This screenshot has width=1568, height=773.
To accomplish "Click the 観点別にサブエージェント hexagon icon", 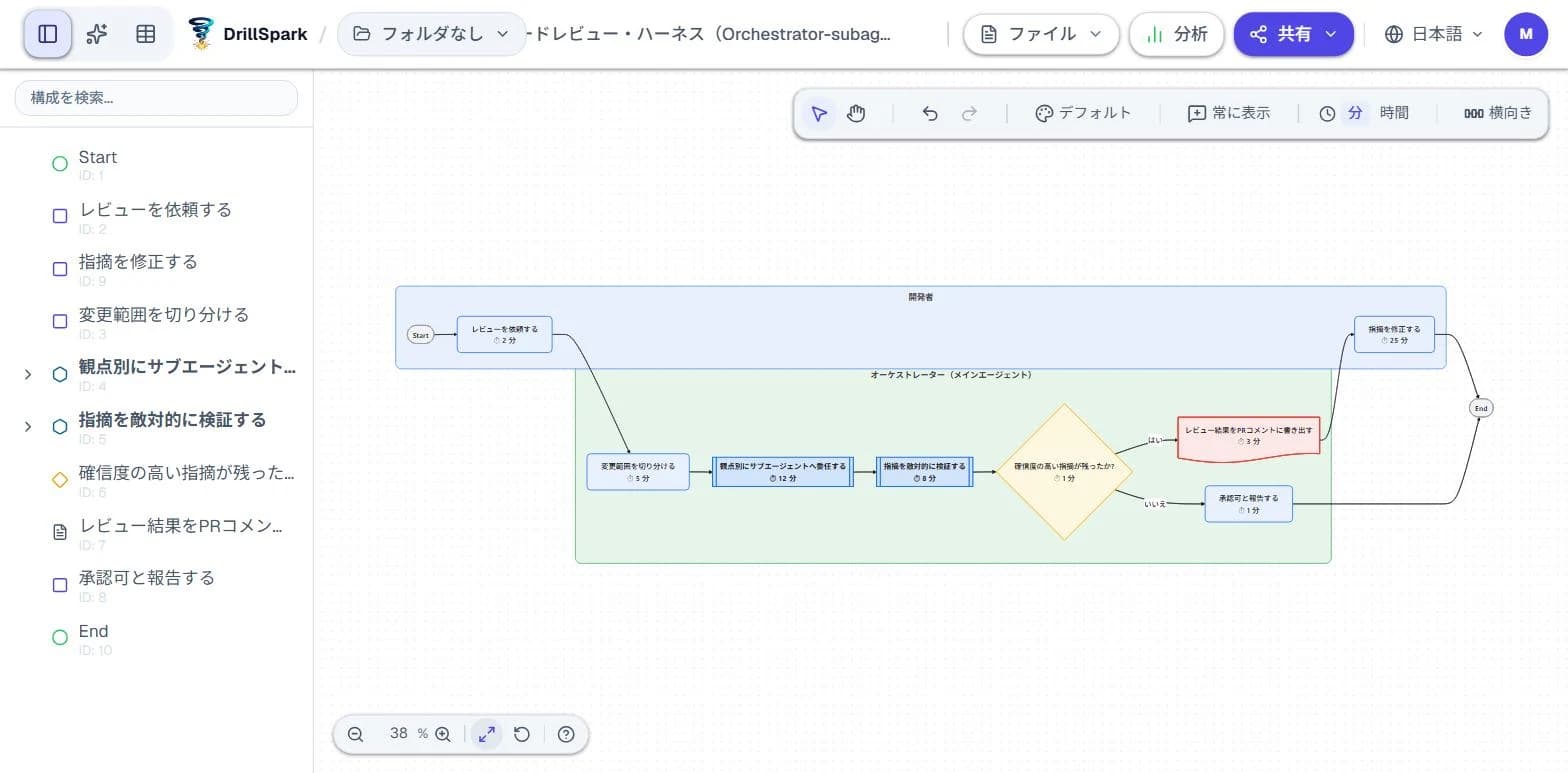I will pos(60,374).
